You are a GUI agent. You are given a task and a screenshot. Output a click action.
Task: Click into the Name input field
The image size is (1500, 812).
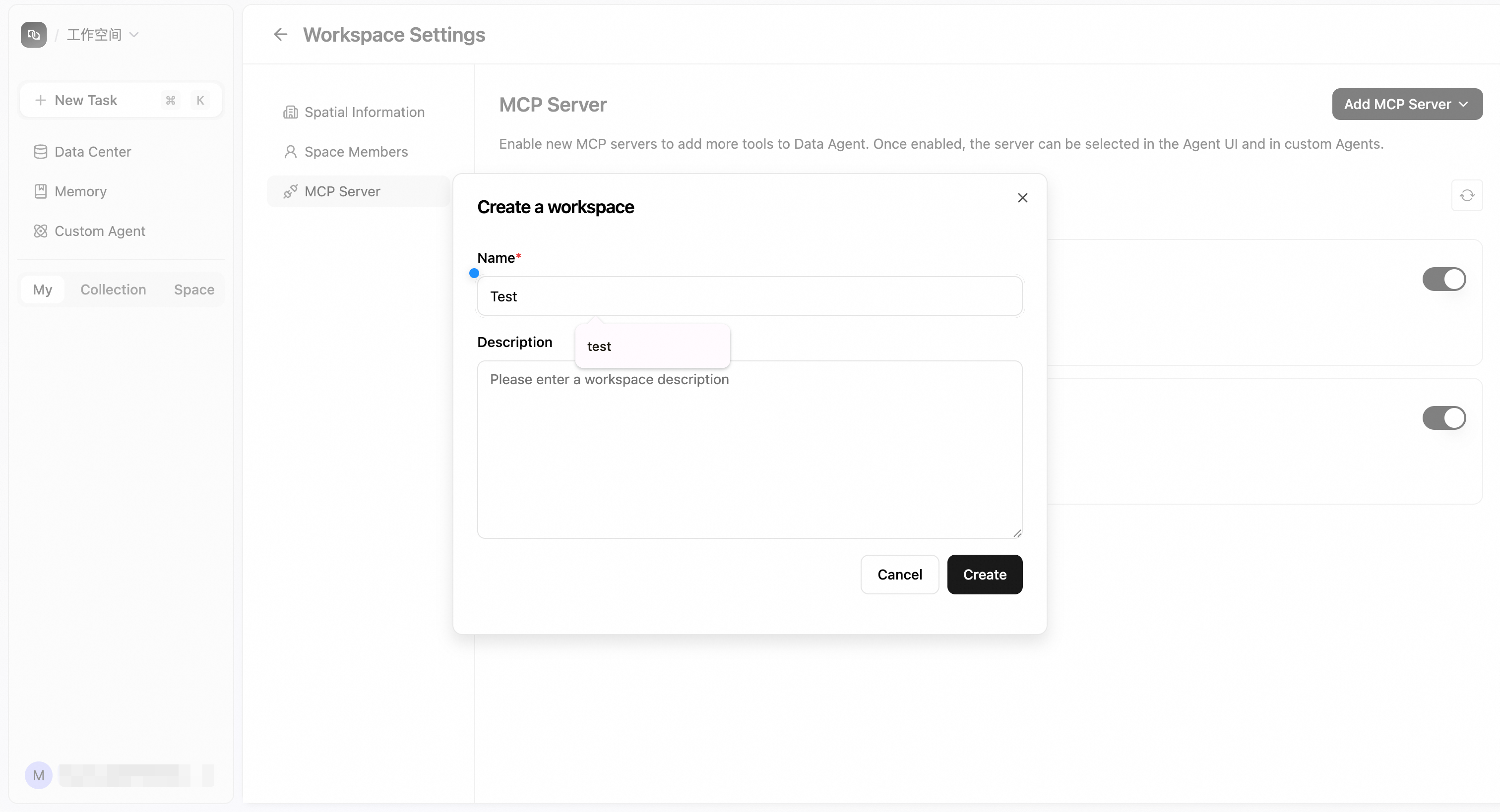tap(750, 296)
